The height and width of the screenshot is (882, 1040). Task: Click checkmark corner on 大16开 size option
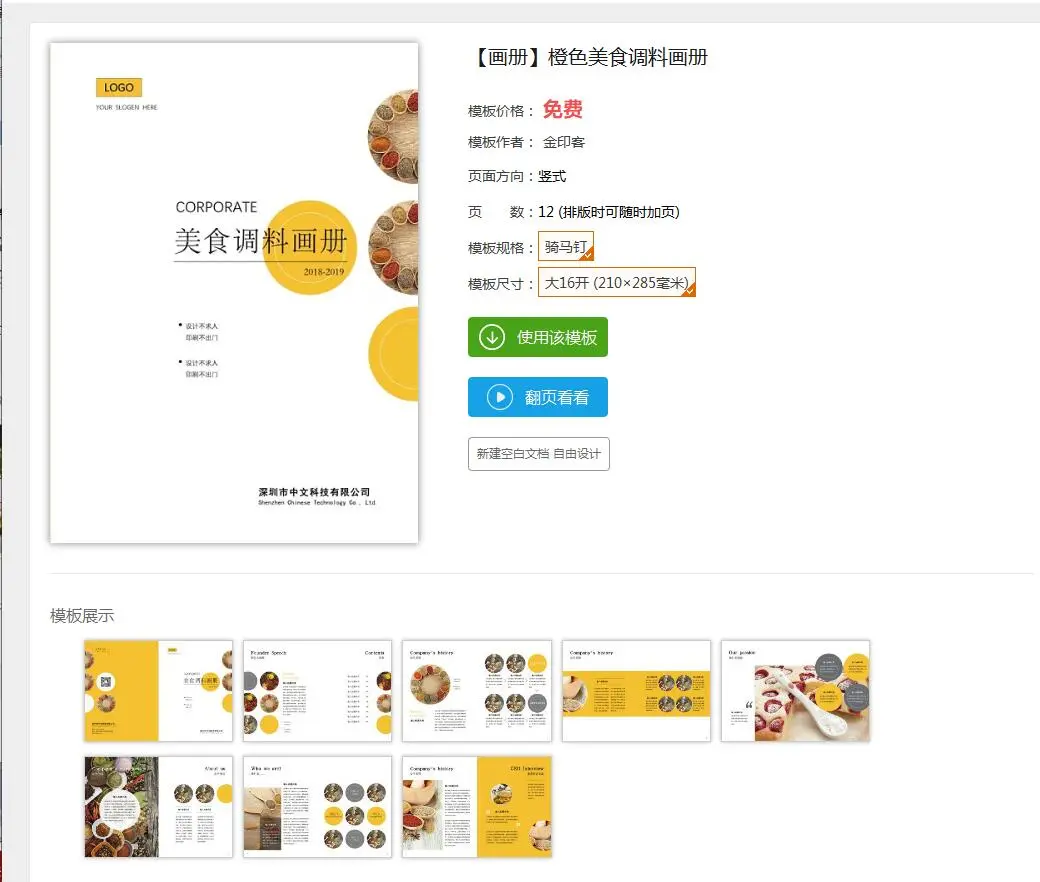point(689,290)
